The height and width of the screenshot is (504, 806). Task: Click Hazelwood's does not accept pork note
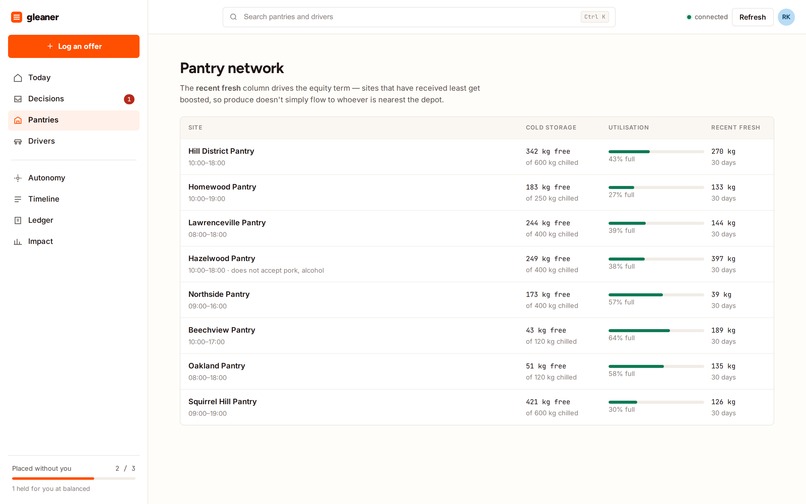[278, 271]
